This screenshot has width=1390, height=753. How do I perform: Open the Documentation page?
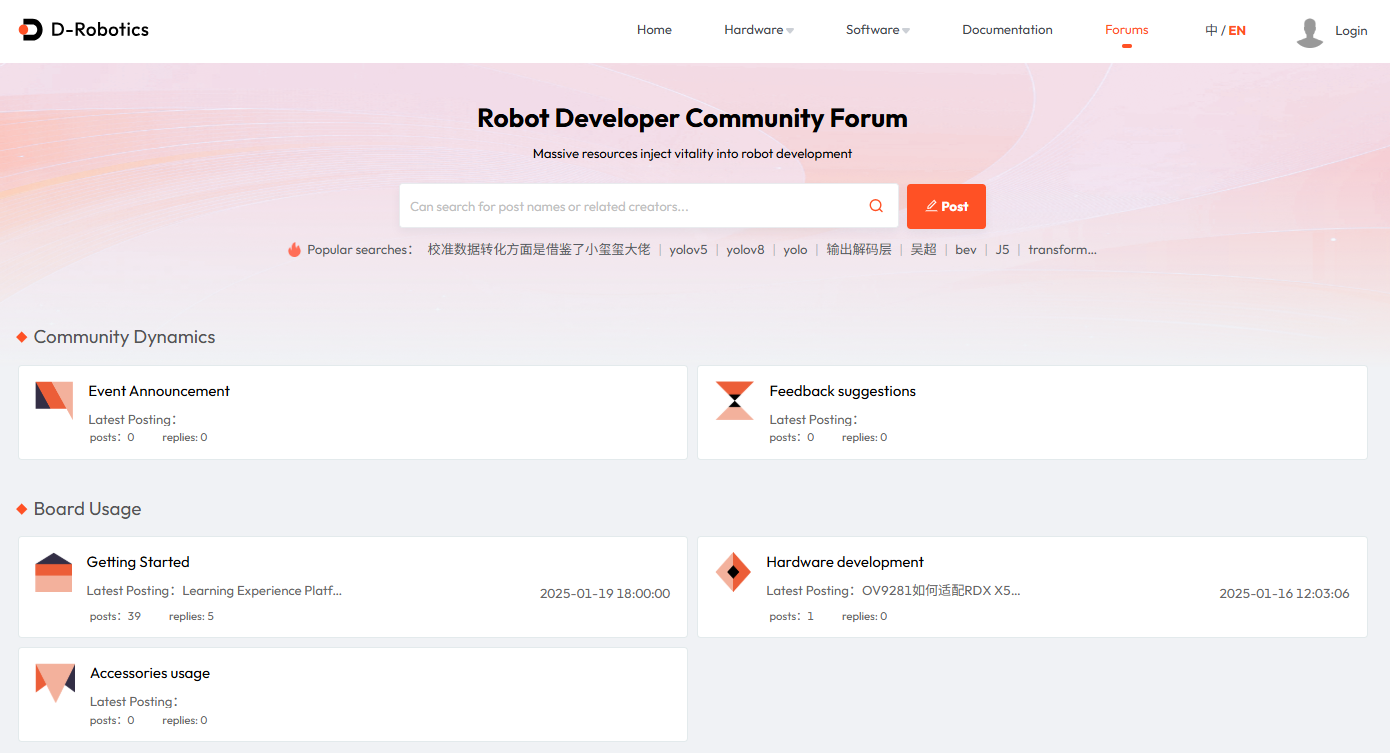1007,30
